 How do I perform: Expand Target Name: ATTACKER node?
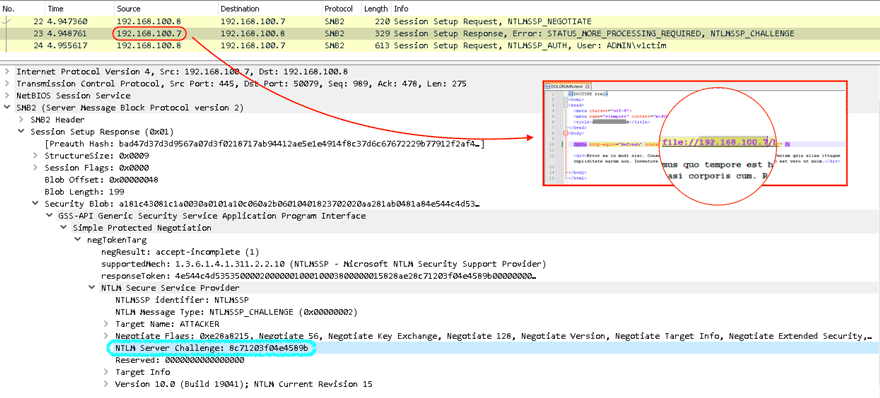[106, 324]
